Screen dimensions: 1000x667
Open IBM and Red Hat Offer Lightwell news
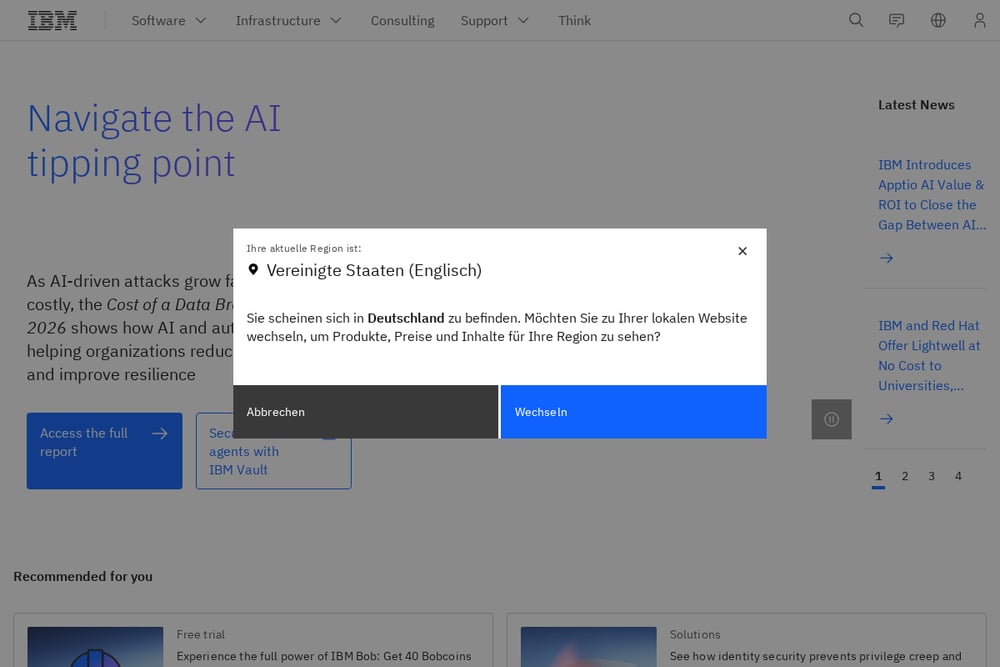click(x=929, y=355)
